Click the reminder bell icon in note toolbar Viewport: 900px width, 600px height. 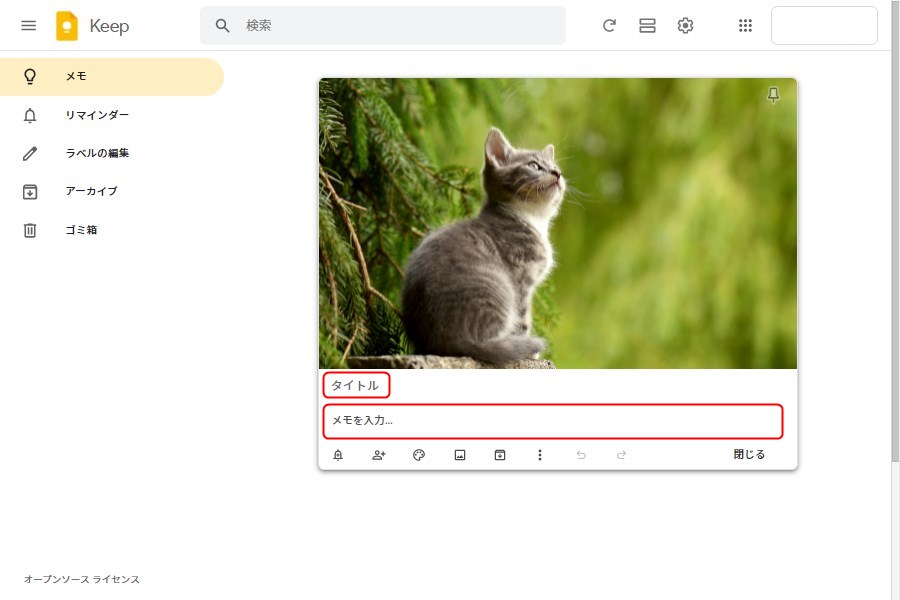(338, 455)
